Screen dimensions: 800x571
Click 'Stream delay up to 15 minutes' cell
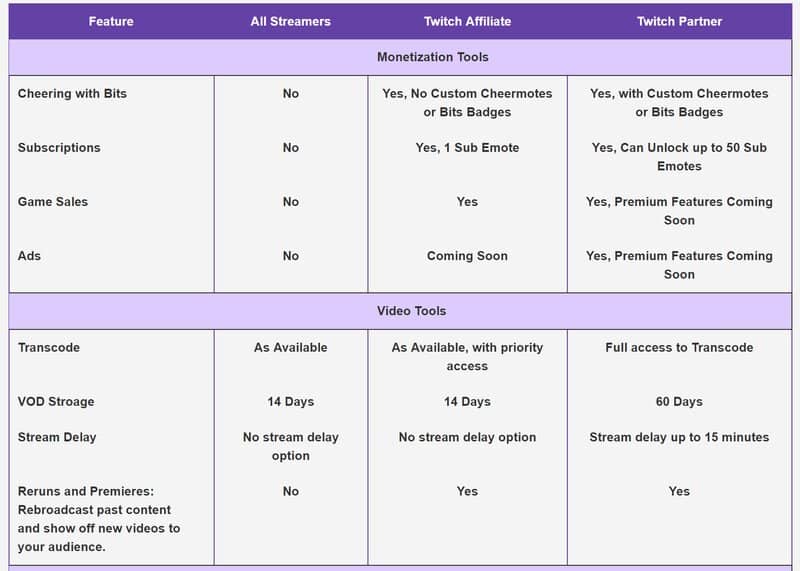pyautogui.click(x=679, y=437)
